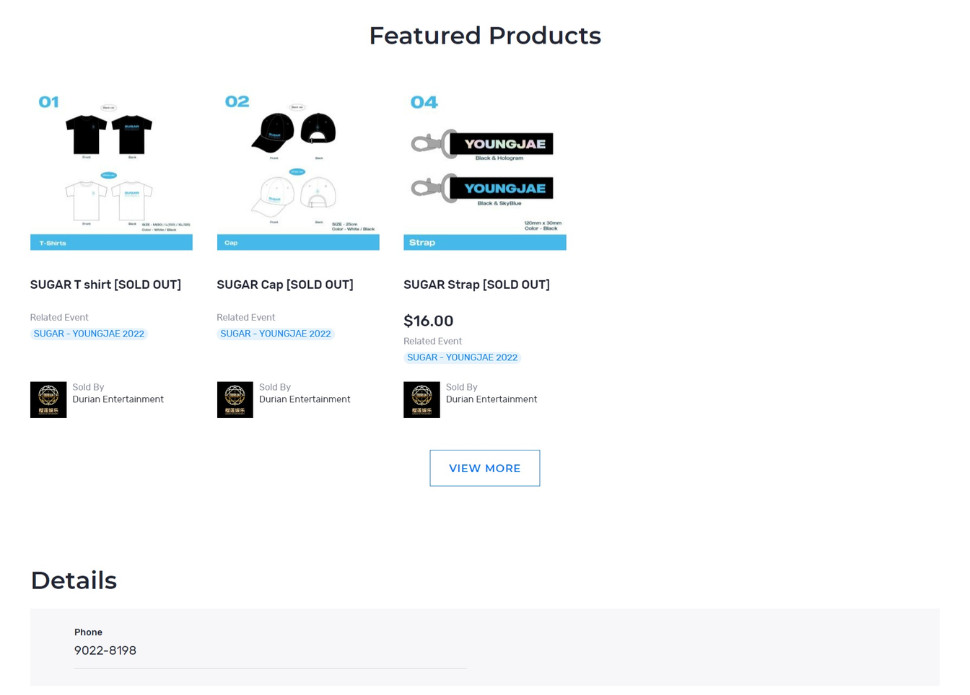Viewport: 970px width, 695px height.
Task: Open SUGAR Strap [SOLD OUT] title
Action: 476,285
